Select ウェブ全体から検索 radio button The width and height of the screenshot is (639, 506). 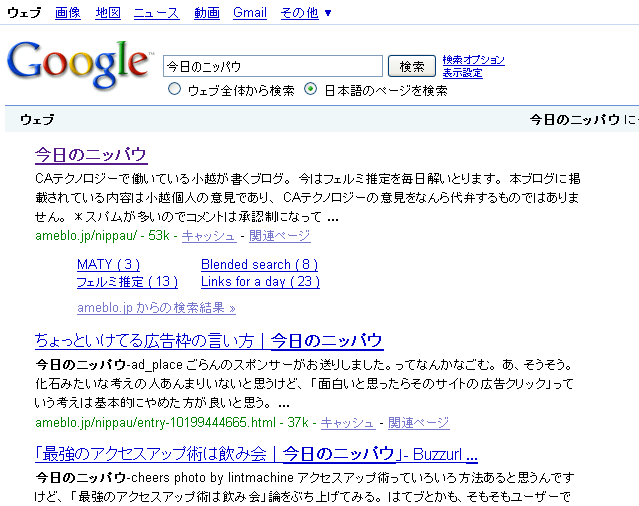pyautogui.click(x=174, y=89)
